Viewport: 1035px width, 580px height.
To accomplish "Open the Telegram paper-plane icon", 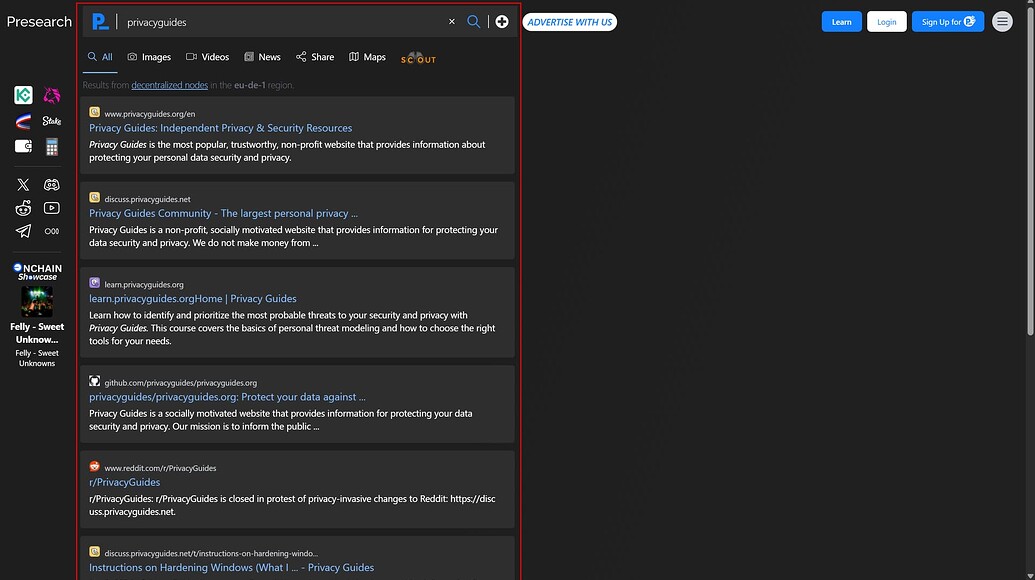I will (x=23, y=231).
